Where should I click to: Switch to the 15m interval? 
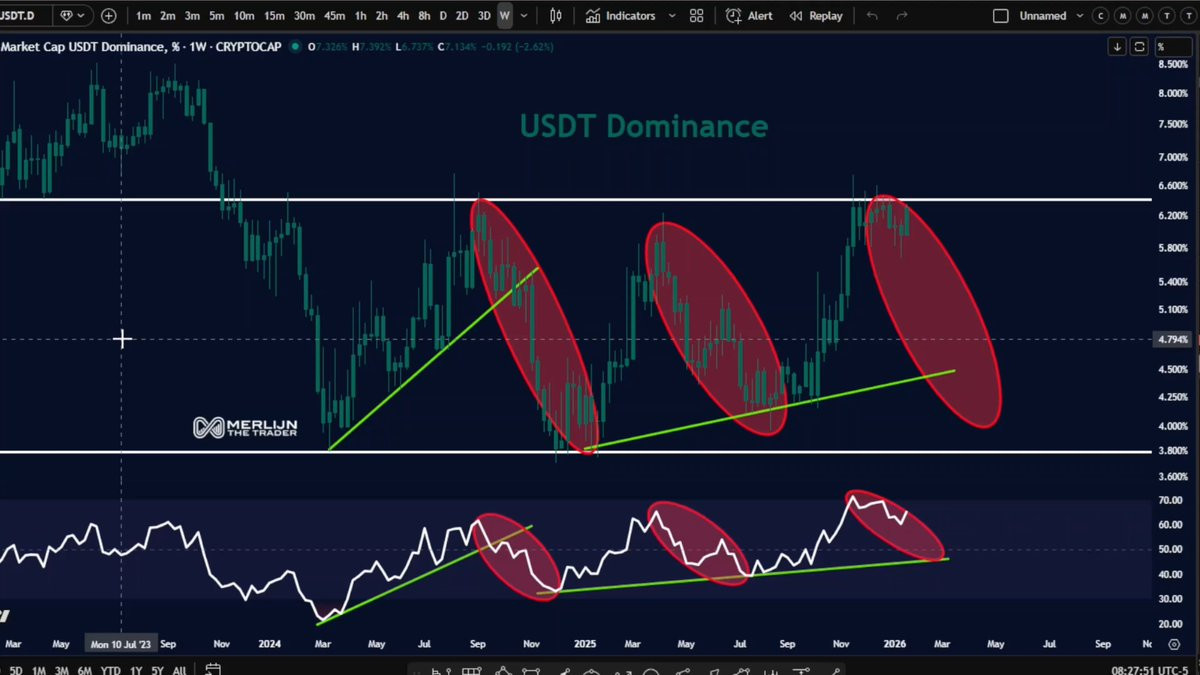point(273,16)
